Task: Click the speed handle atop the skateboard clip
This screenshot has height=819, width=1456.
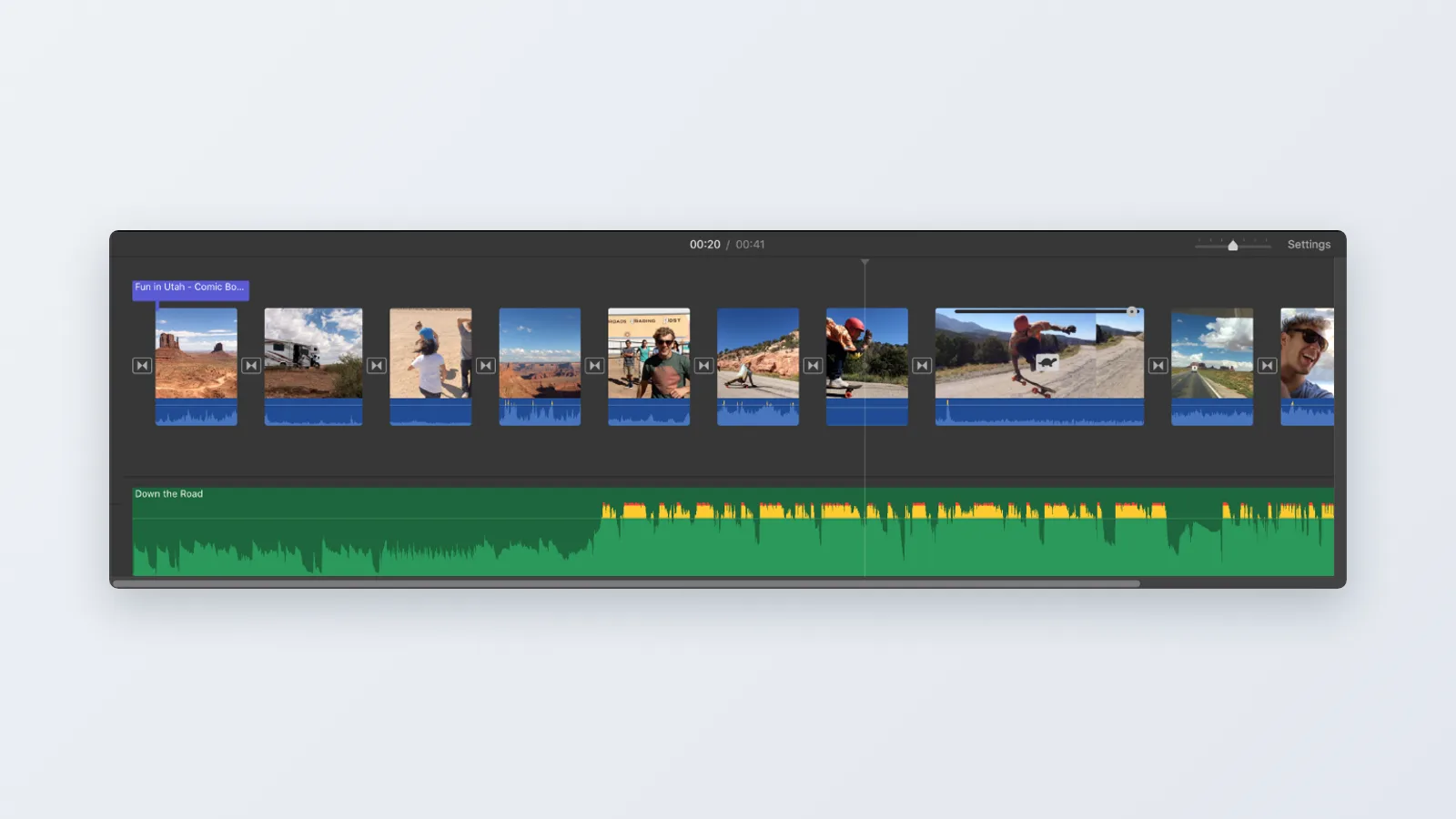Action: pos(1132,311)
